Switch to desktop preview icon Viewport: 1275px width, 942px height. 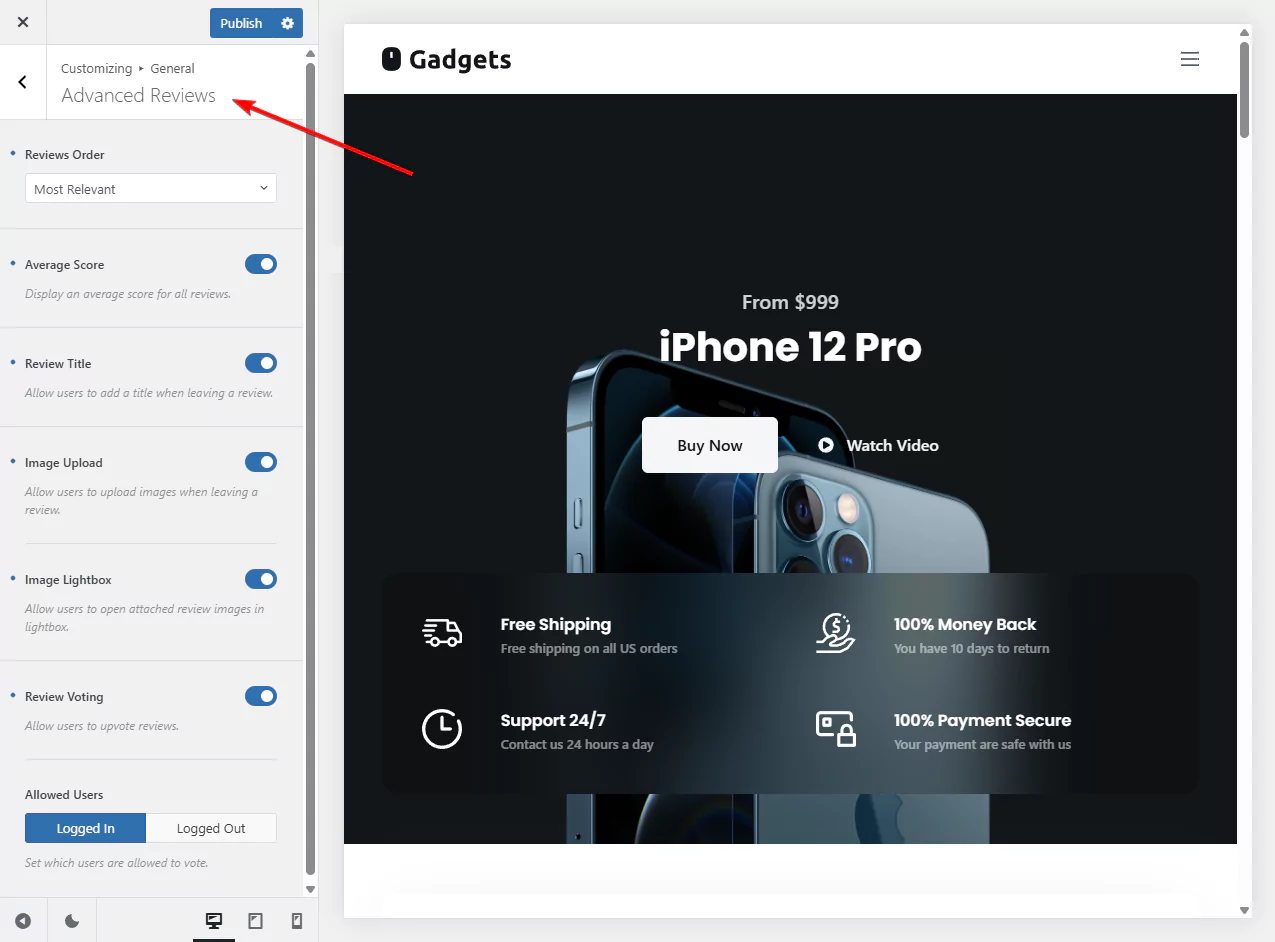click(x=213, y=921)
